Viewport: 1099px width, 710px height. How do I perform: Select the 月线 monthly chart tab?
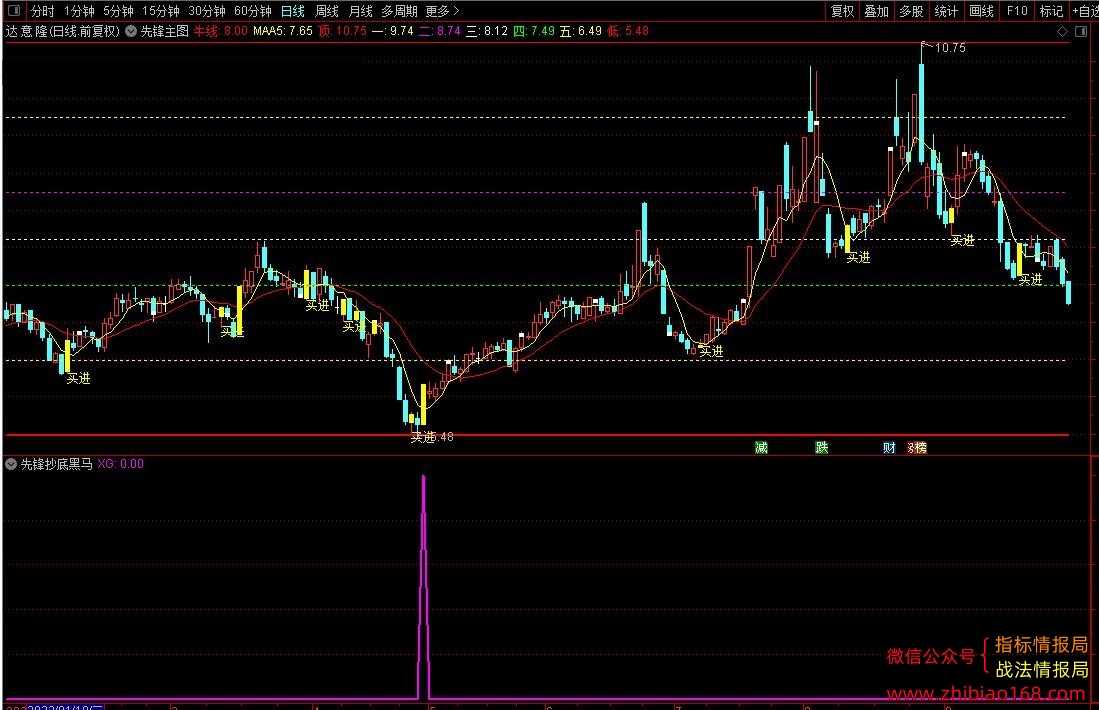click(360, 11)
